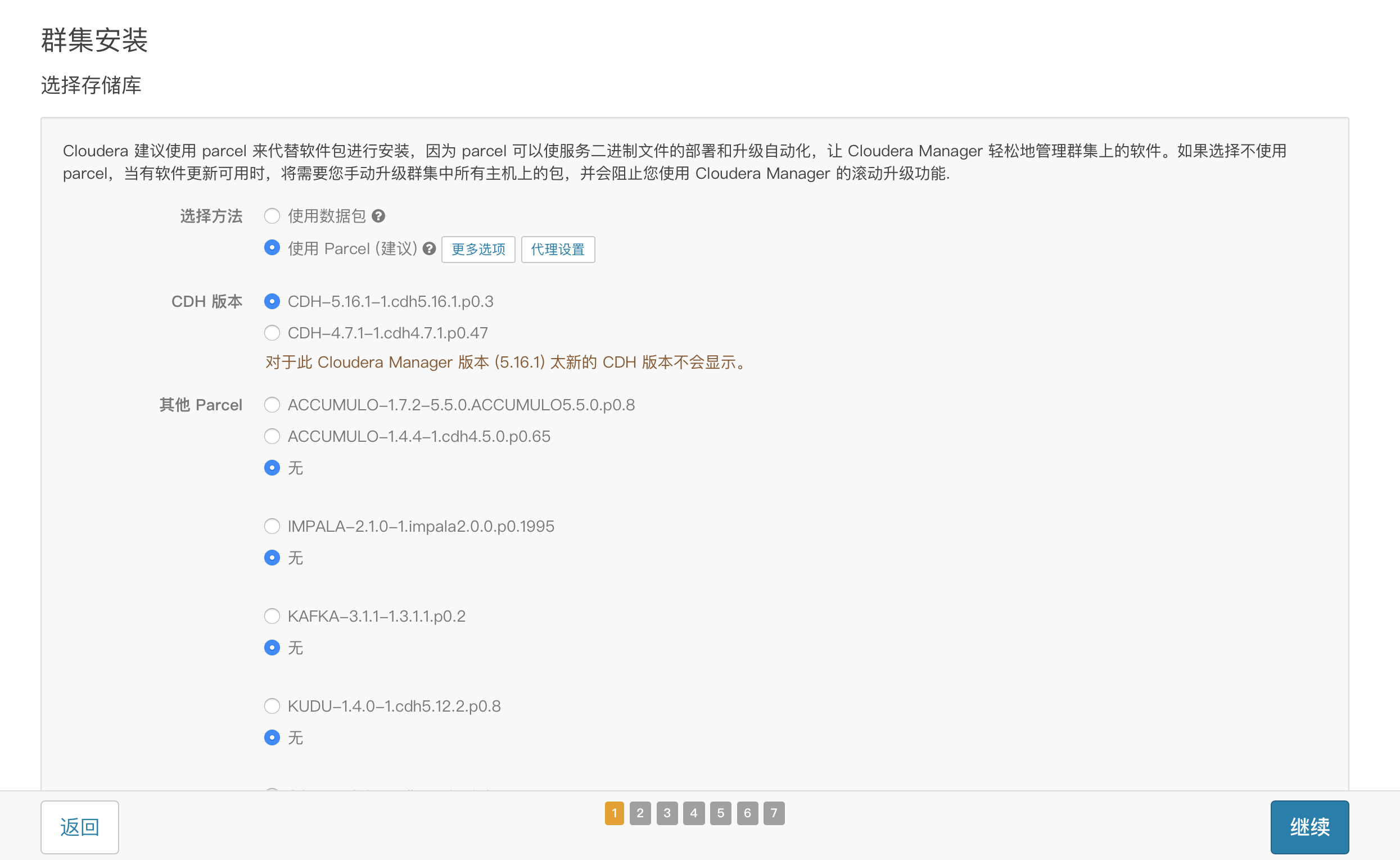Click the 选择方法 label
Viewport: 1400px width, 860px height.
click(x=211, y=216)
